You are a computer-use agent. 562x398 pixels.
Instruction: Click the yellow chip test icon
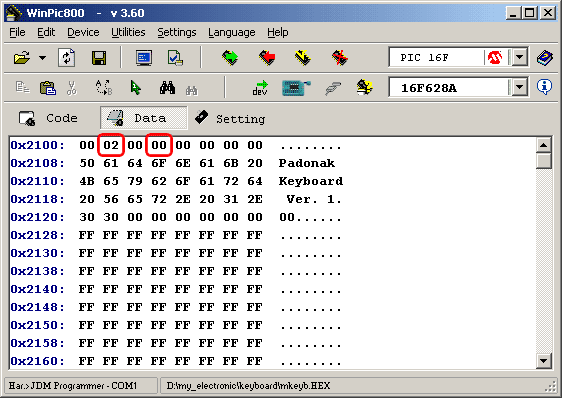pos(365,87)
